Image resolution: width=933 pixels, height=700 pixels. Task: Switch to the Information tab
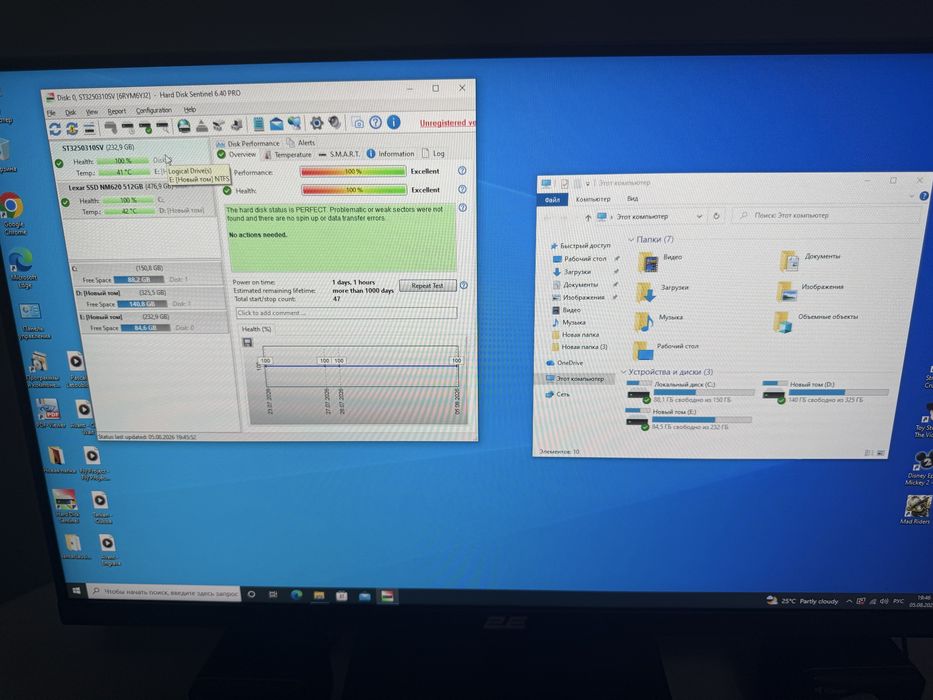[x=390, y=154]
